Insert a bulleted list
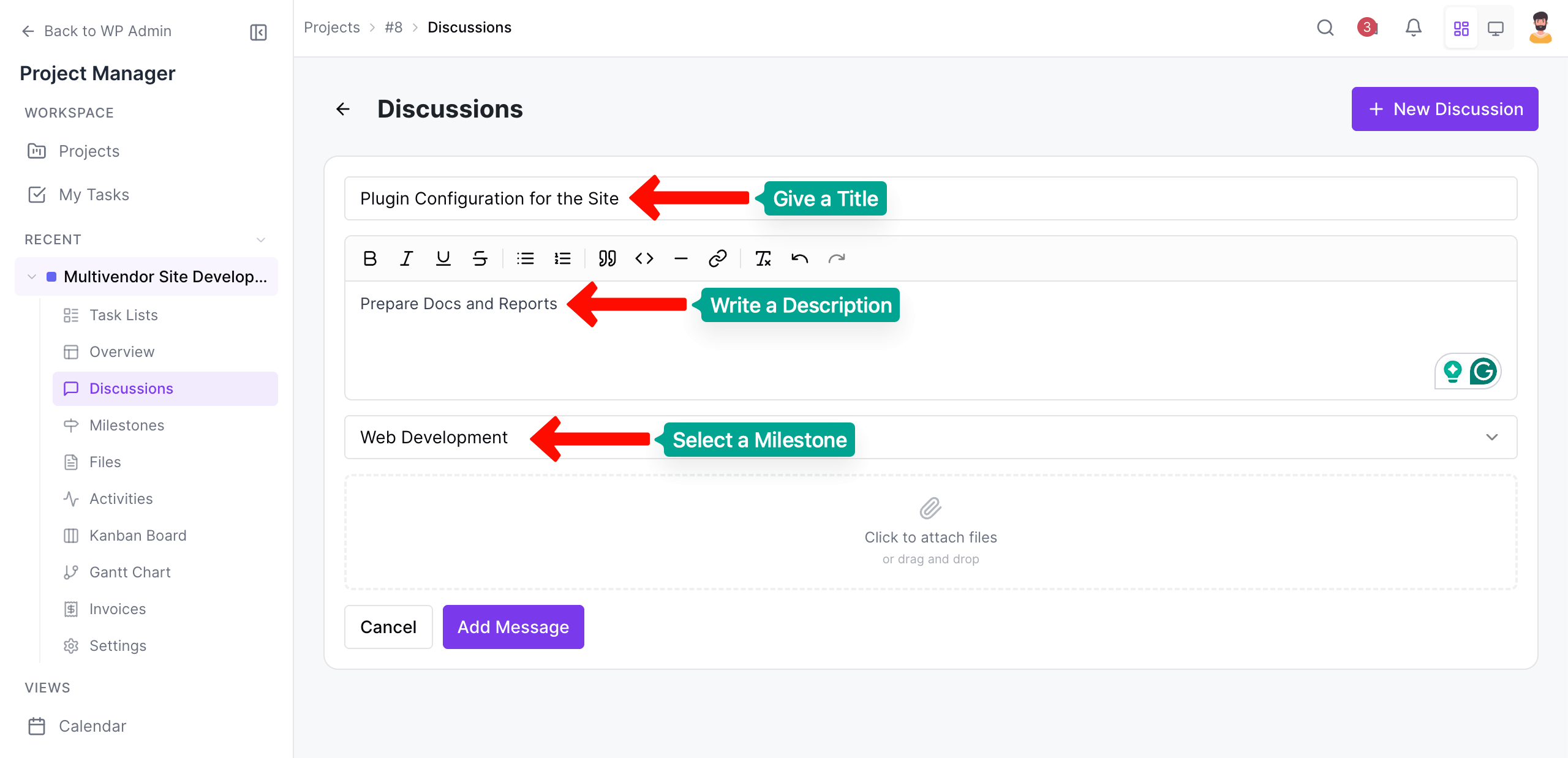This screenshot has width=1568, height=758. pyautogui.click(x=525, y=258)
